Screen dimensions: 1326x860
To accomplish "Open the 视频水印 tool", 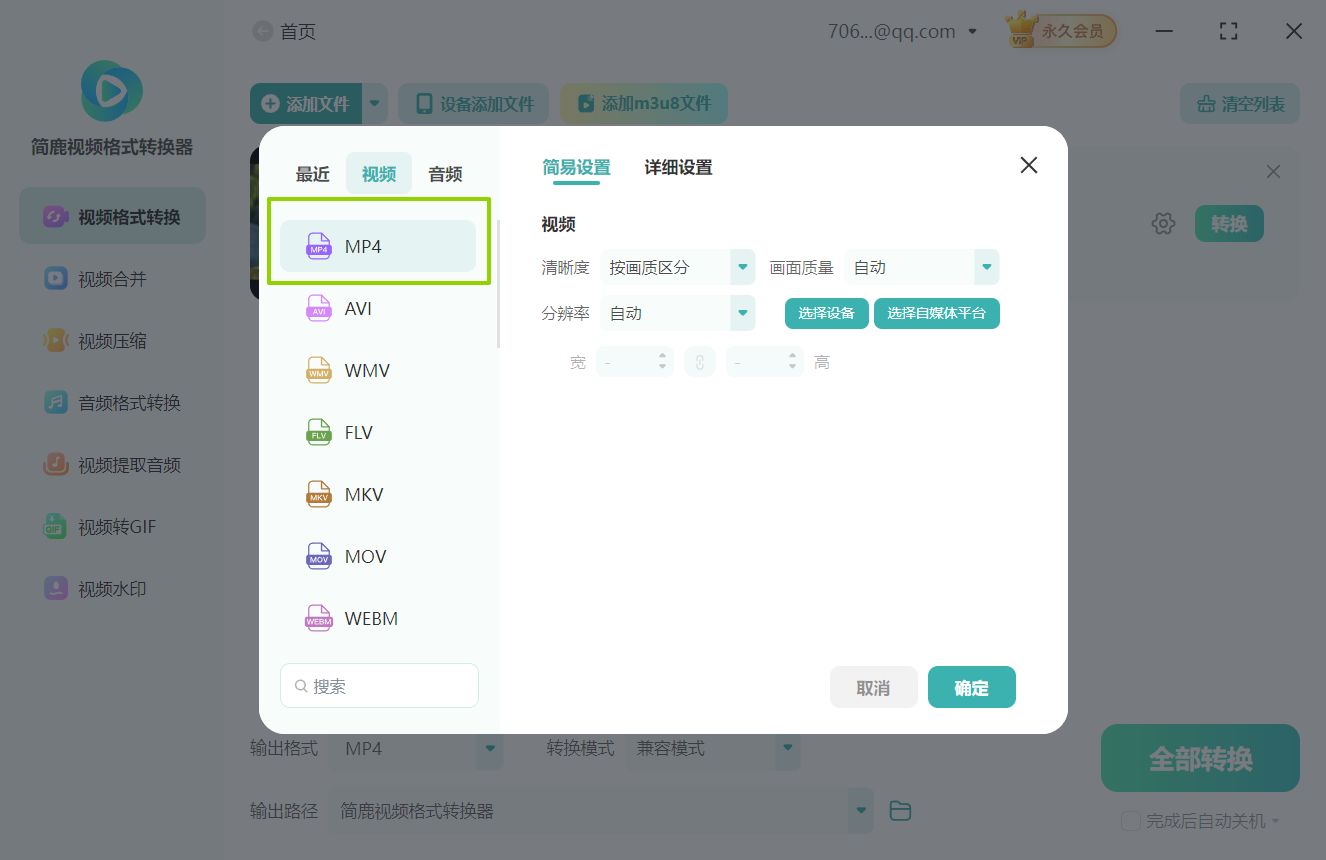I will (x=112, y=588).
